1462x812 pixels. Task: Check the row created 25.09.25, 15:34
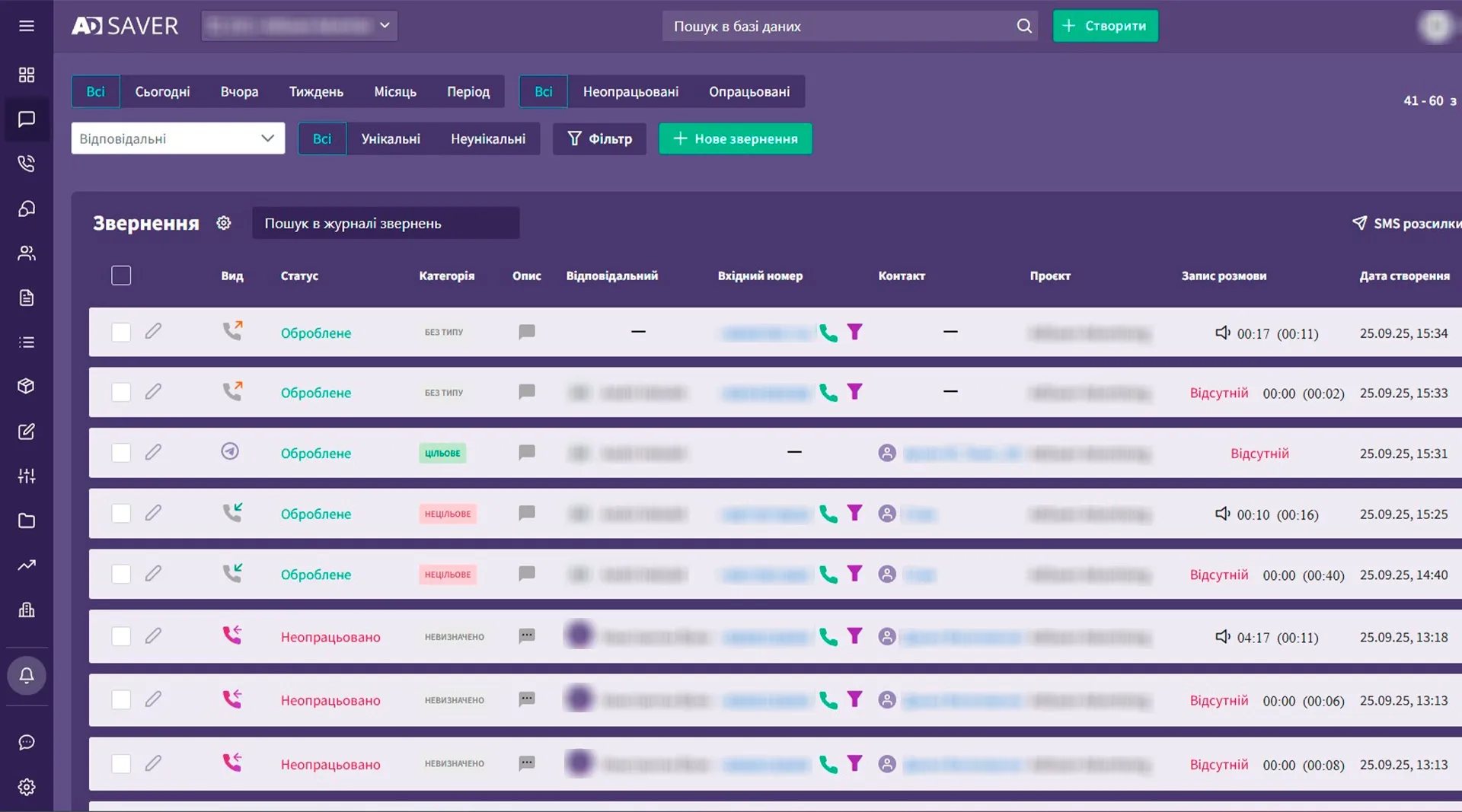point(121,332)
